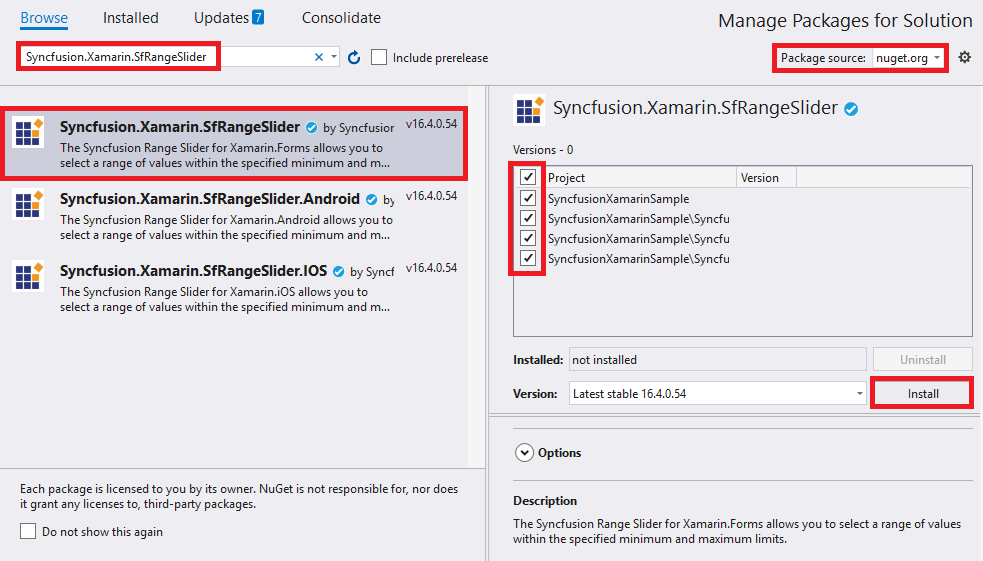Expand the Options section
This screenshot has height=561, width=983.
[525, 453]
